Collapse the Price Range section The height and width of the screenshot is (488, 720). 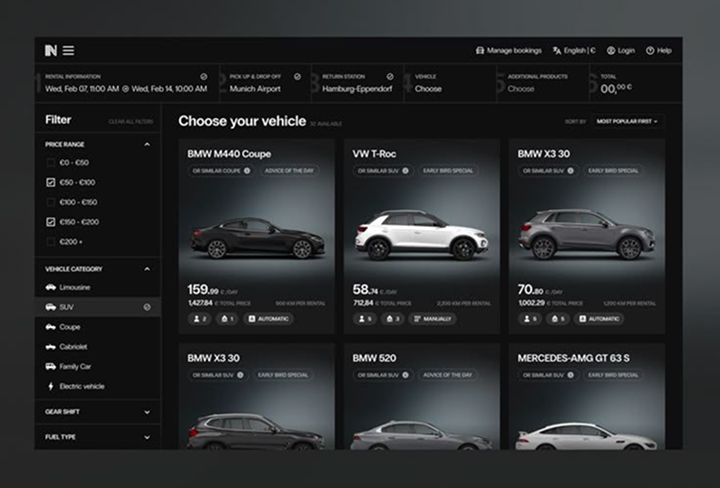point(147,145)
